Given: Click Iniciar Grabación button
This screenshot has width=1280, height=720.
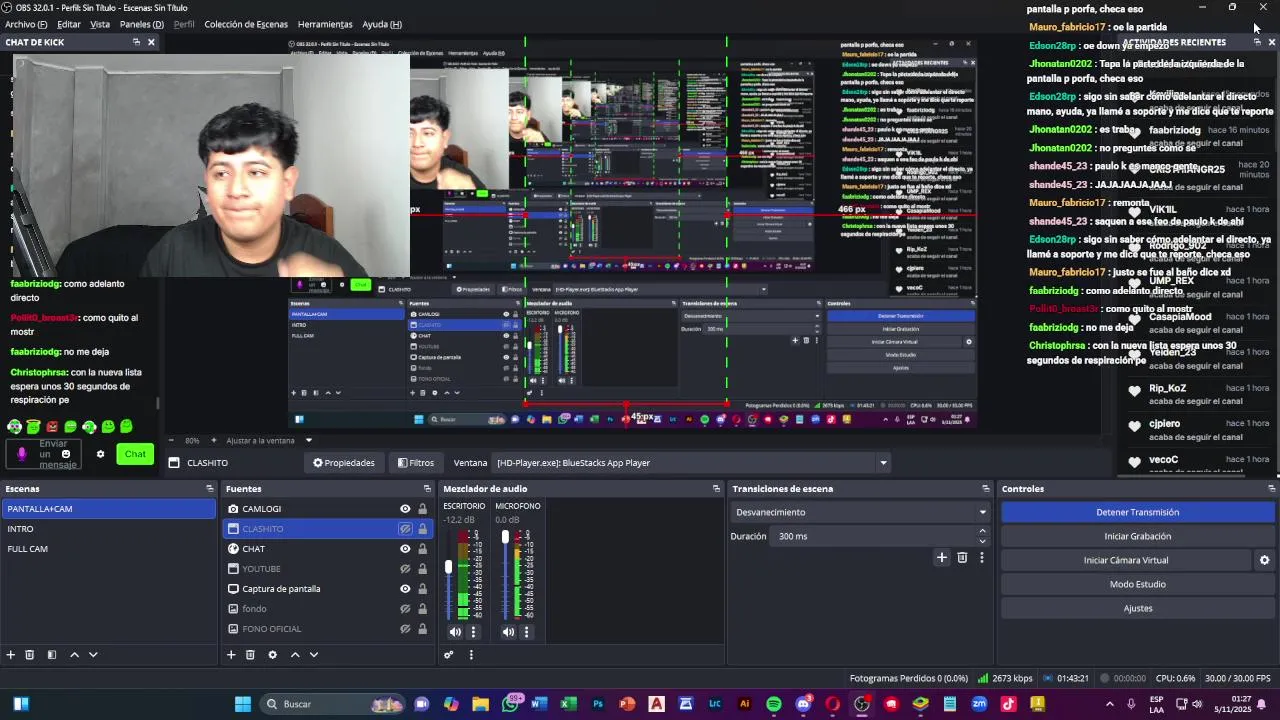Looking at the screenshot, I should 1137,536.
